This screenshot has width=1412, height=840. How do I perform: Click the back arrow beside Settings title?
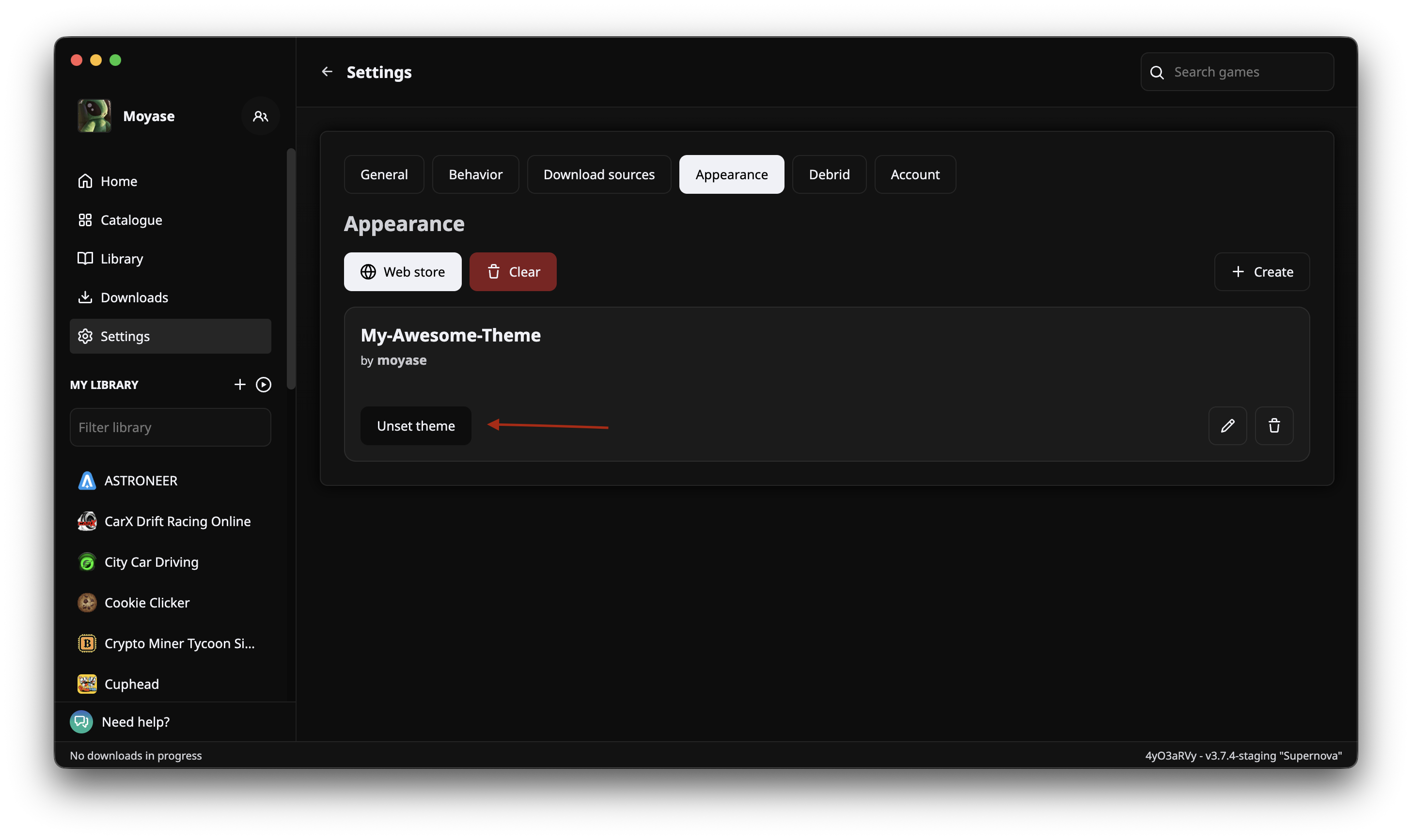[x=327, y=71]
